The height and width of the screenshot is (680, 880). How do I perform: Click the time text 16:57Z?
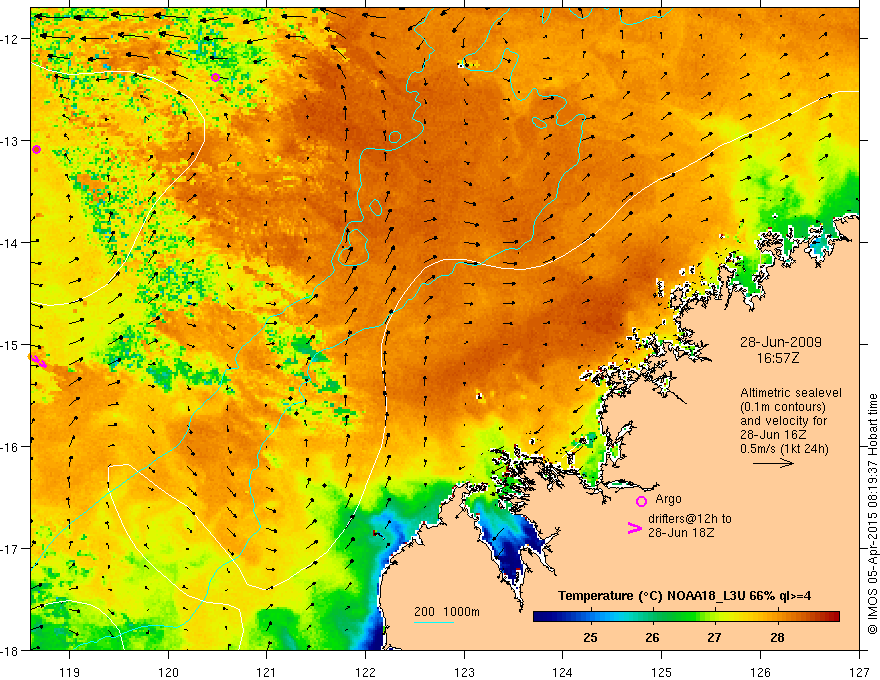click(x=777, y=358)
